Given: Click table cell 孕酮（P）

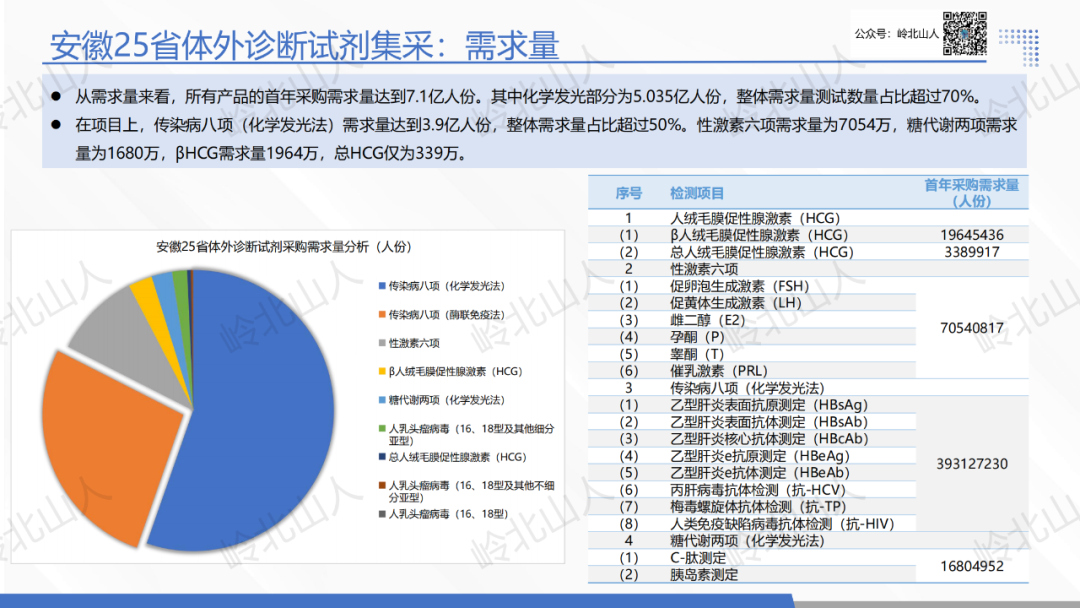Looking at the screenshot, I should [x=697, y=337].
